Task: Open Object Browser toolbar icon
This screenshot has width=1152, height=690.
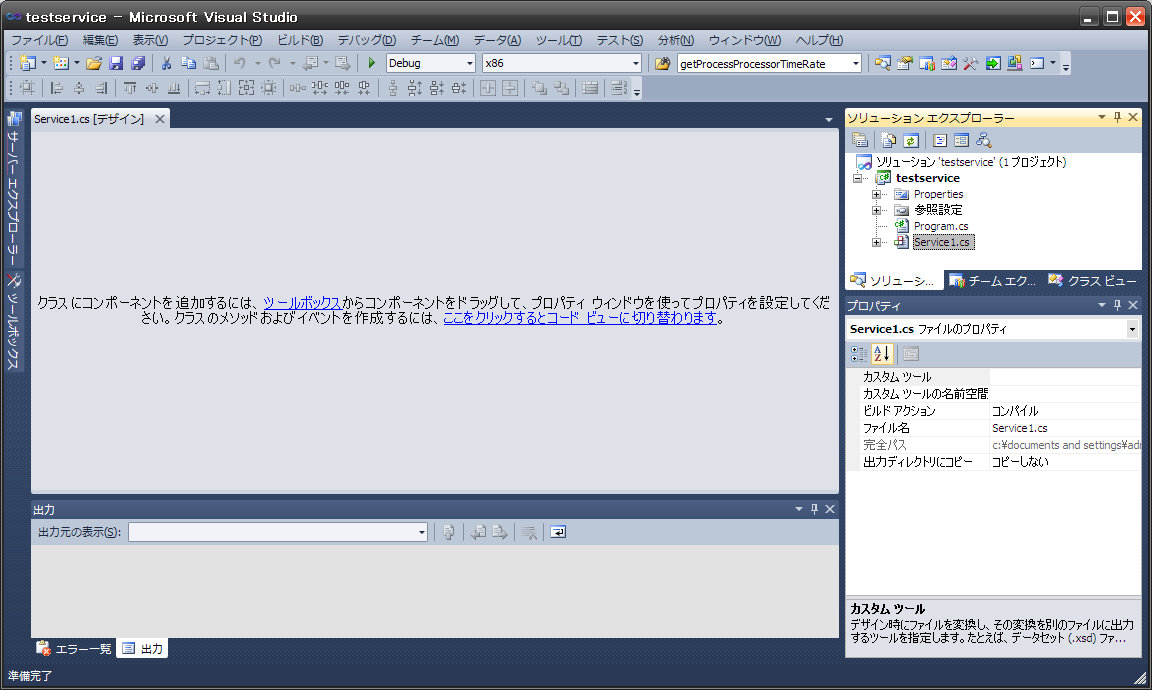Action: pyautogui.click(x=948, y=63)
